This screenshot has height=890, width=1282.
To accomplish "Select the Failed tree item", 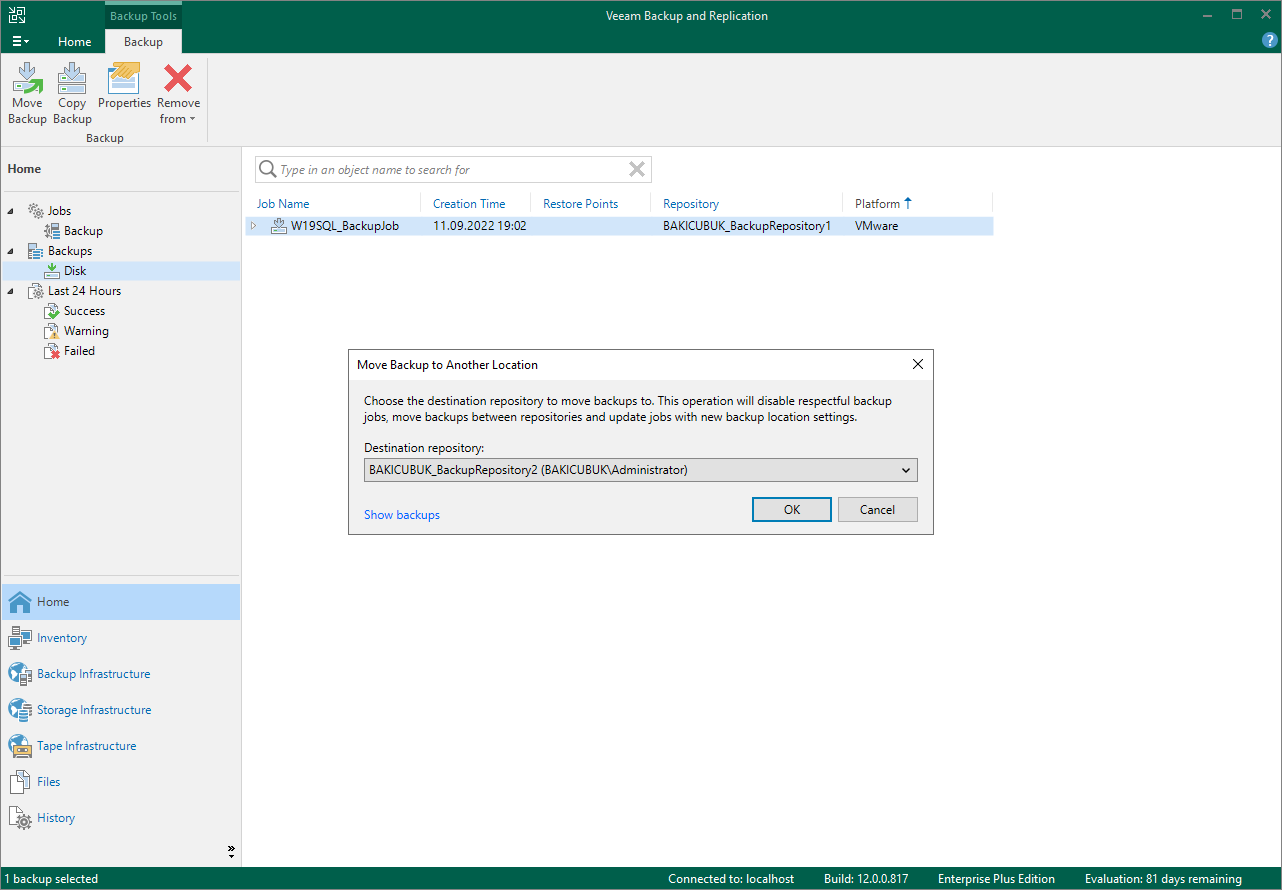I will point(80,351).
